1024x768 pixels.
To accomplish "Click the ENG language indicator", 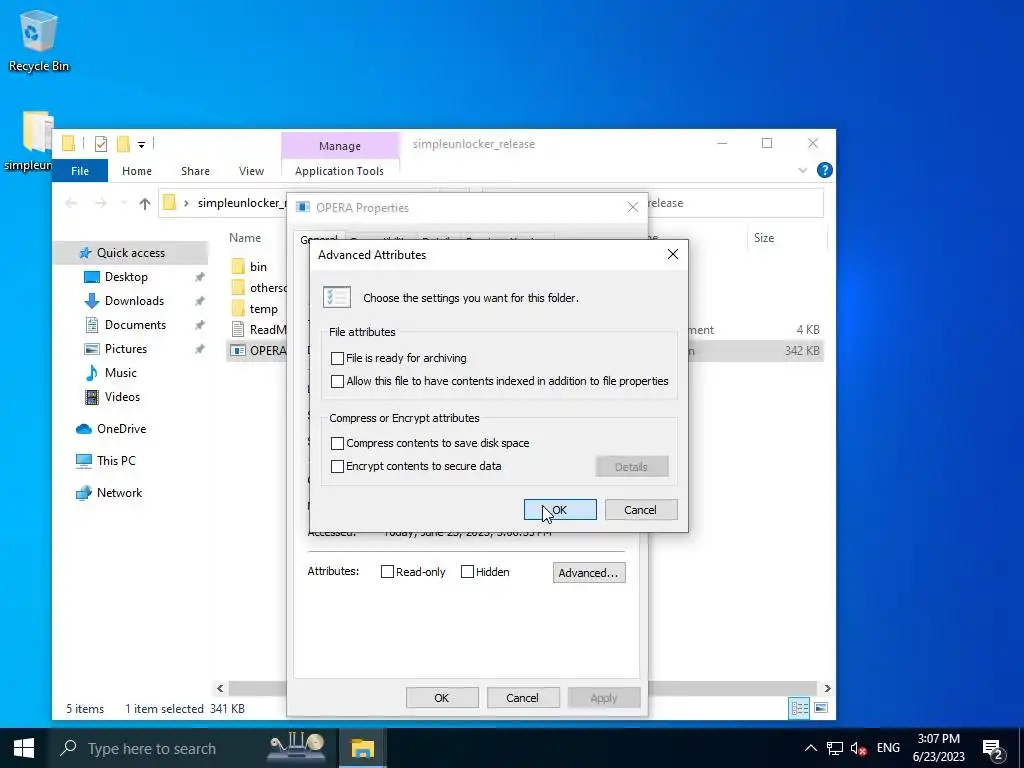I will click(888, 748).
